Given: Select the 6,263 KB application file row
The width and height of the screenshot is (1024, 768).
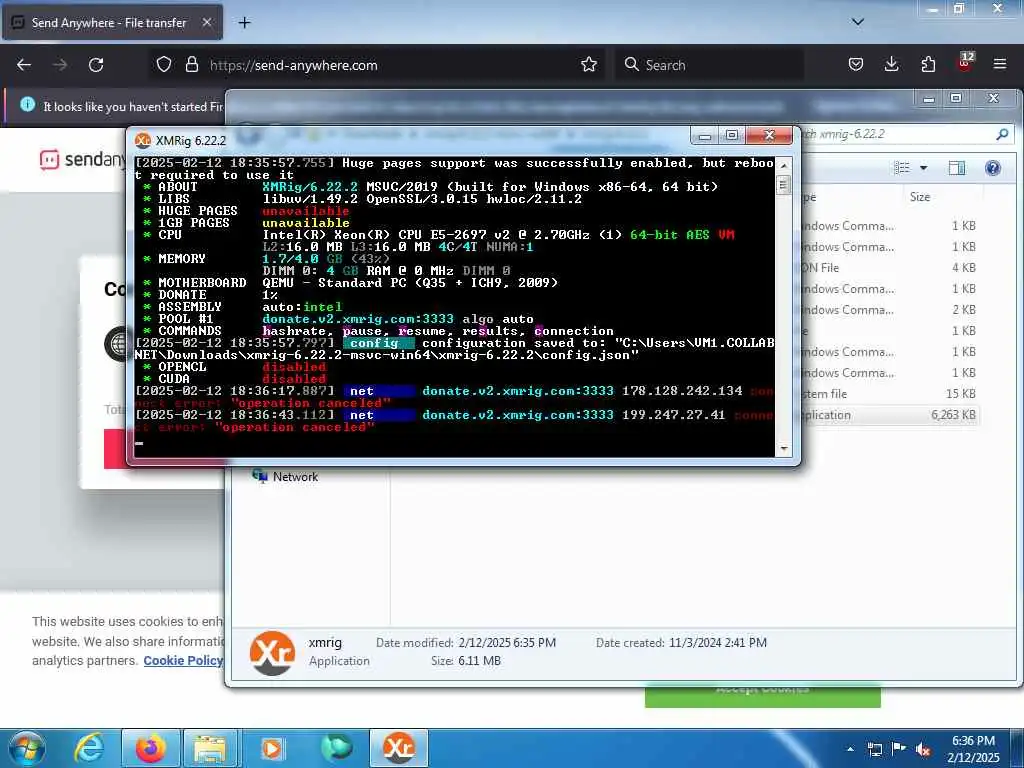Looking at the screenshot, I should (889, 415).
